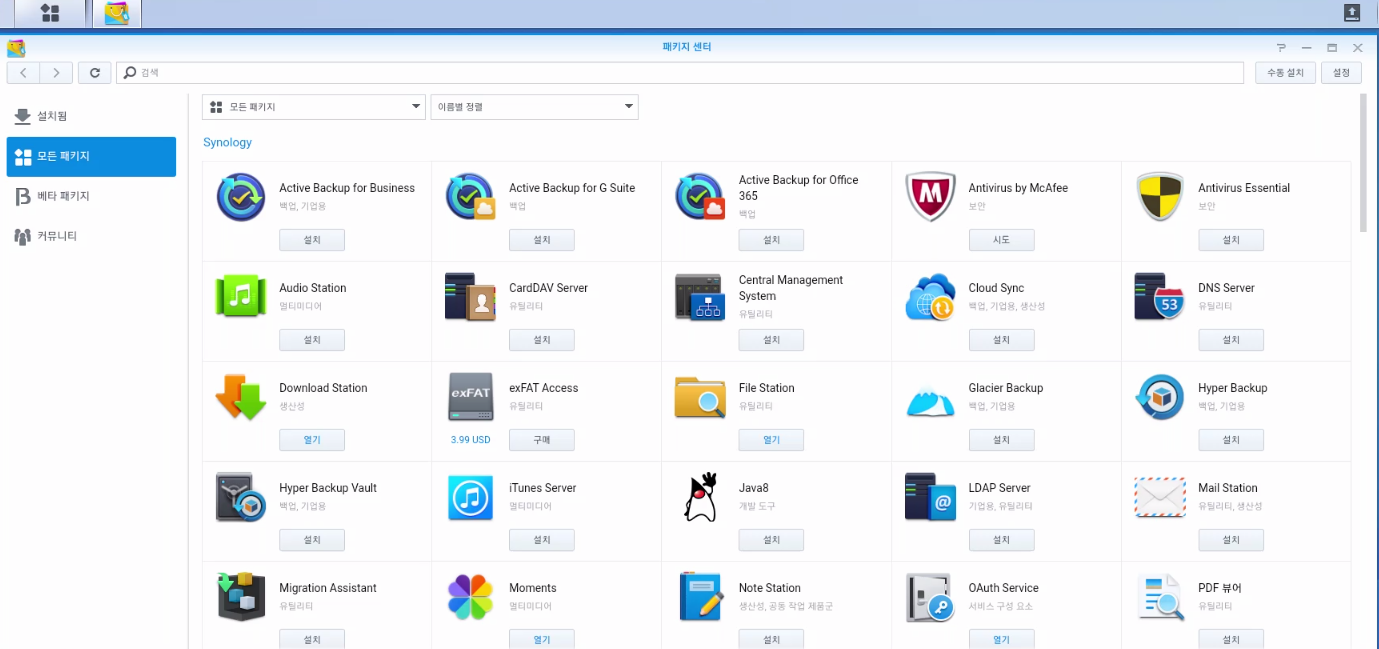
Task: Install Mail Station package
Action: (x=1231, y=540)
